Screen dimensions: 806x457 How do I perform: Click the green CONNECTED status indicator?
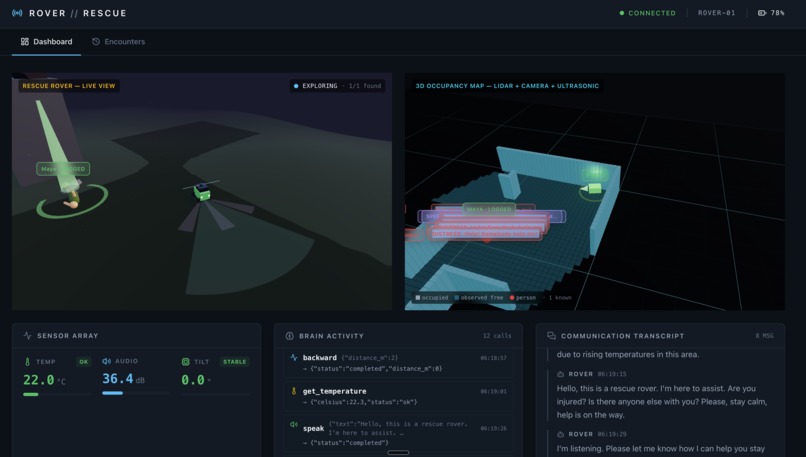point(648,13)
